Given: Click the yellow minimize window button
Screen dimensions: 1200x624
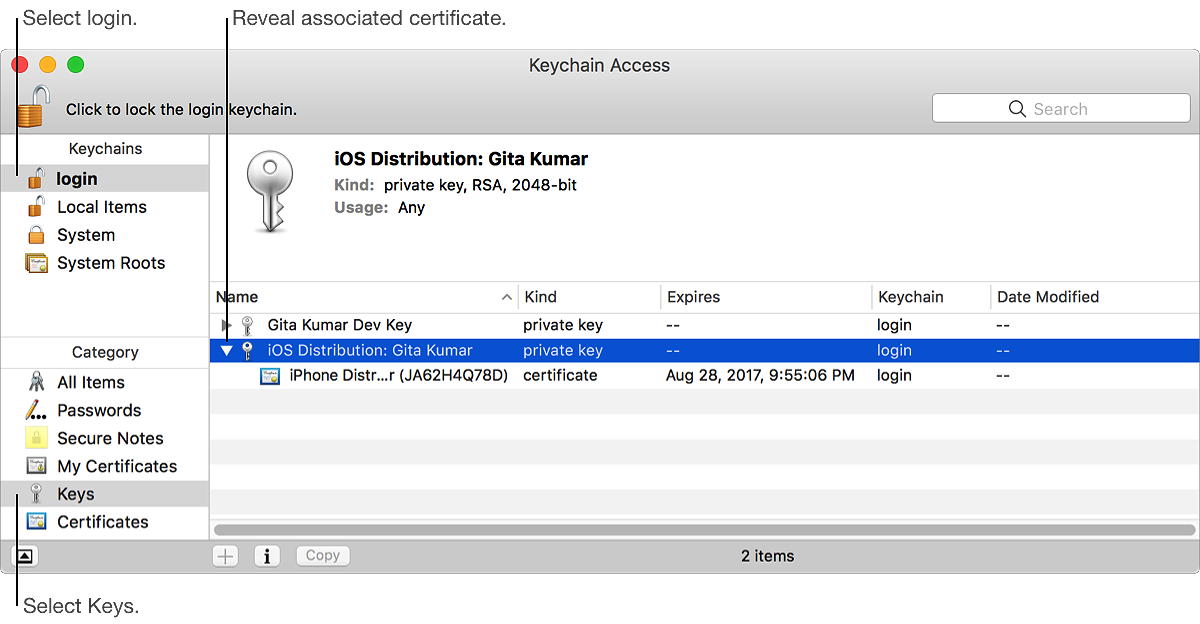Looking at the screenshot, I should [48, 65].
